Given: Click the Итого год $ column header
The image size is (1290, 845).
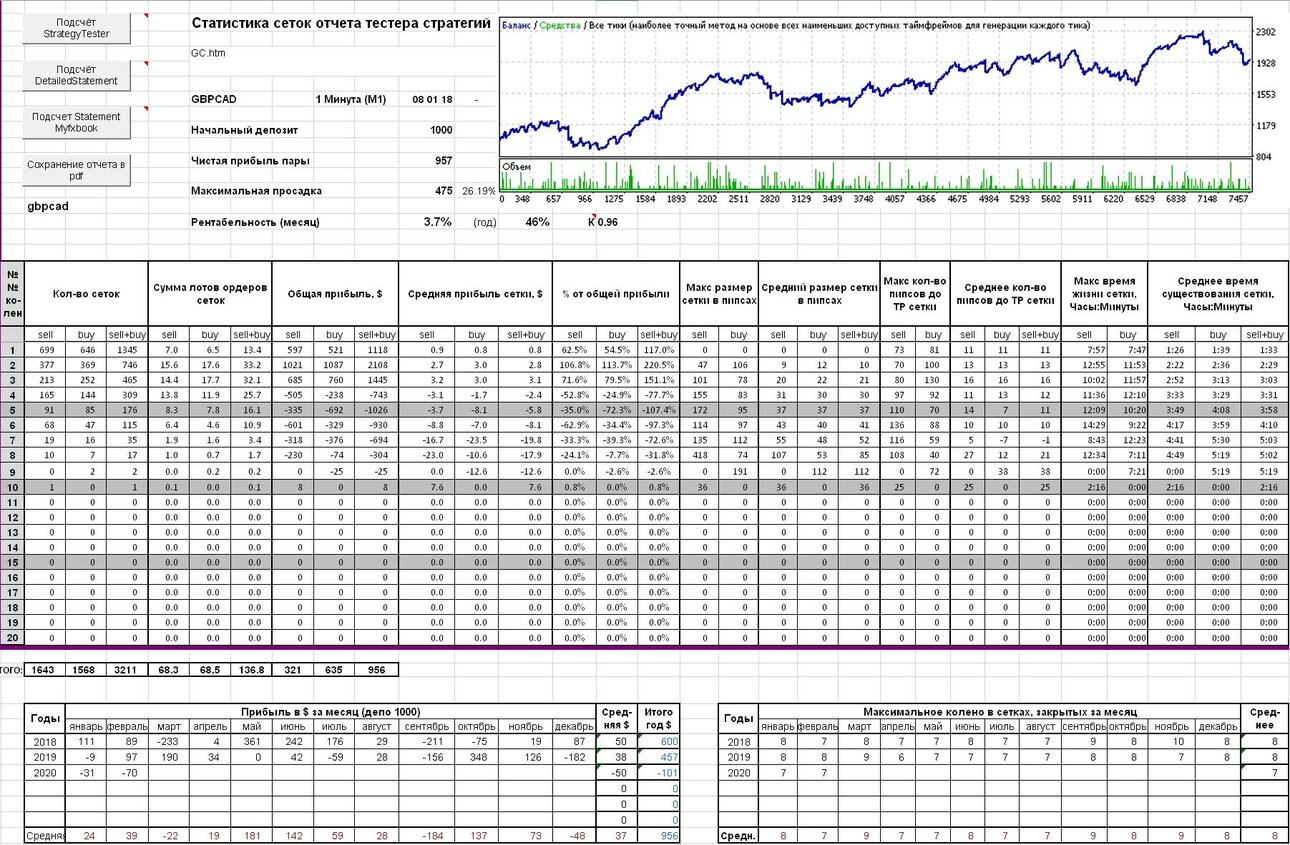Looking at the screenshot, I should tap(658, 718).
